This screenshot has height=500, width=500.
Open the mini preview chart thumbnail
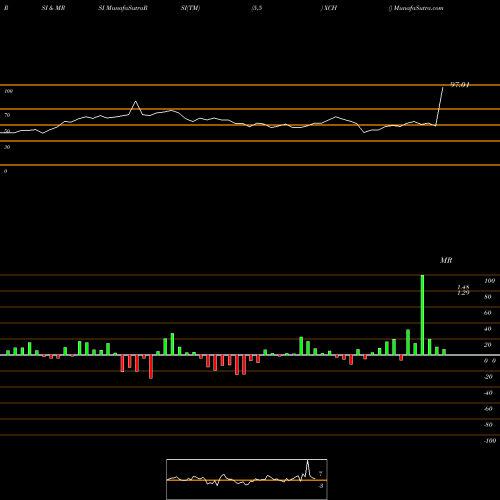[247, 479]
